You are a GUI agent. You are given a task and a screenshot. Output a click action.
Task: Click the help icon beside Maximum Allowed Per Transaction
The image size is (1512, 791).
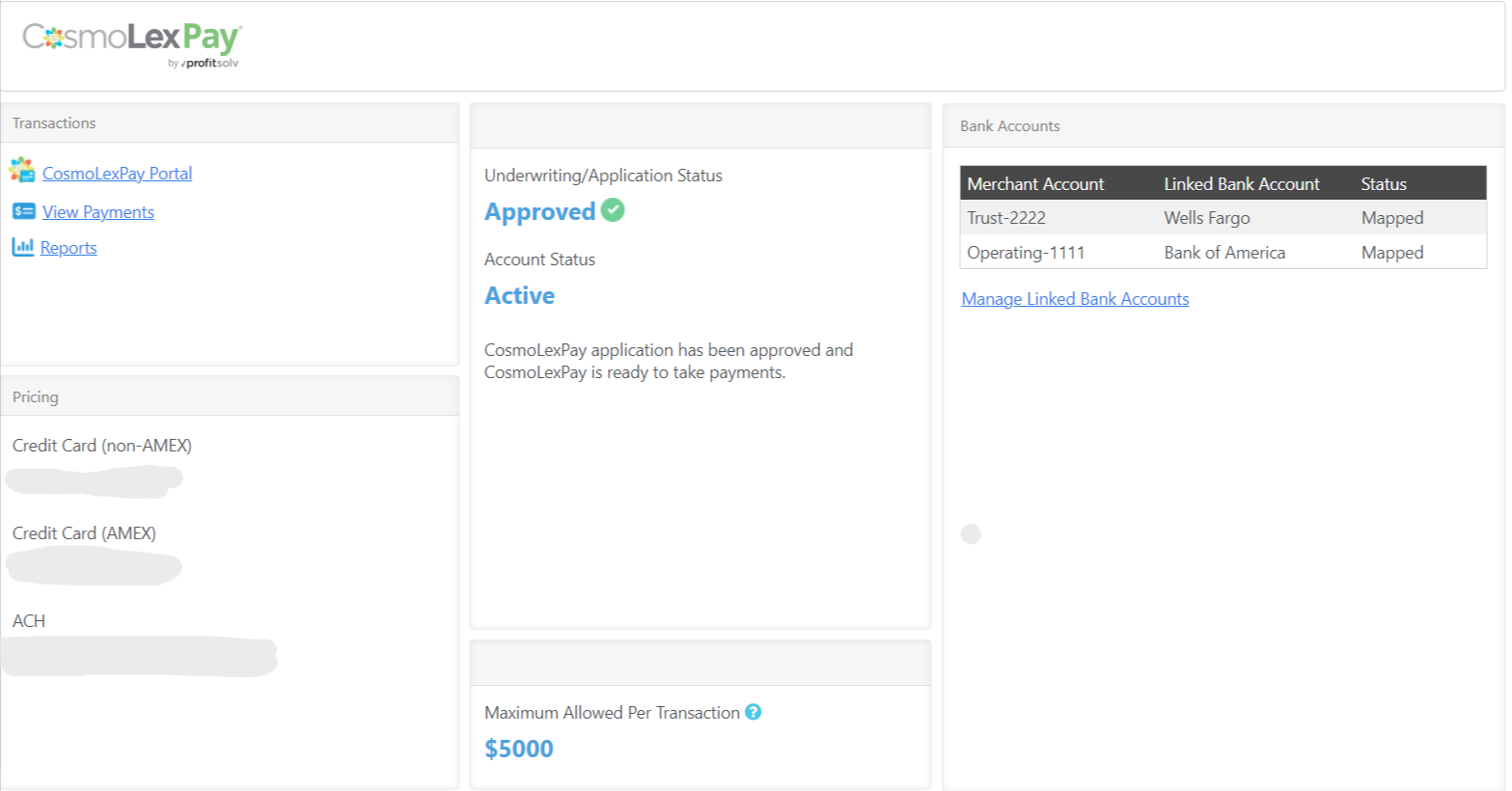click(754, 712)
